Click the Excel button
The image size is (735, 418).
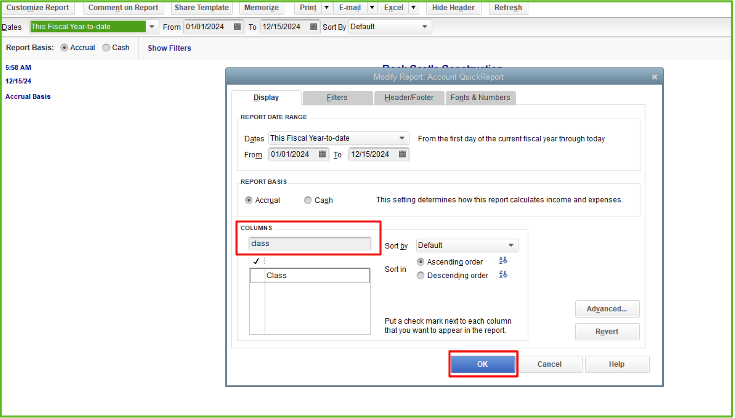[394, 8]
